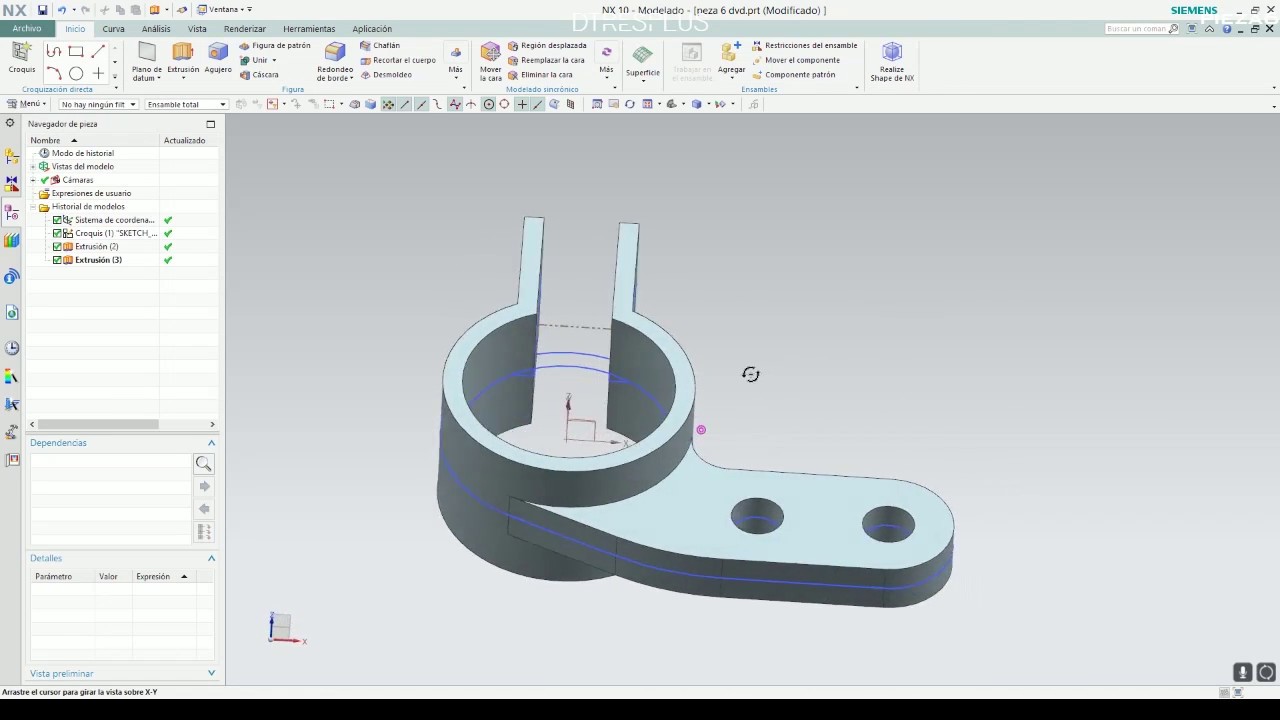Open the Mover la cara tool
Screen dimensions: 1280x720
490,61
